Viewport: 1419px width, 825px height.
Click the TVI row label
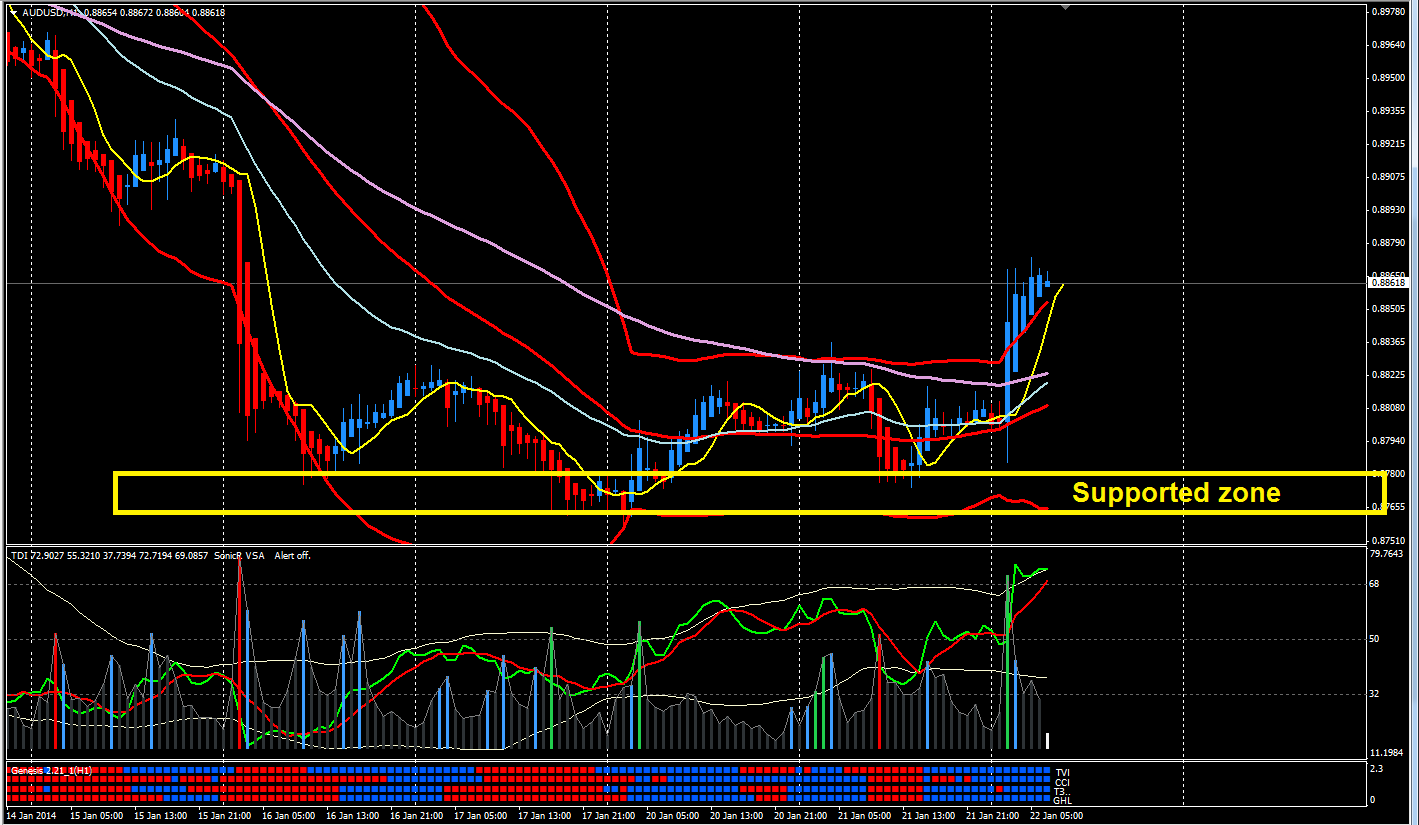pos(1062,772)
